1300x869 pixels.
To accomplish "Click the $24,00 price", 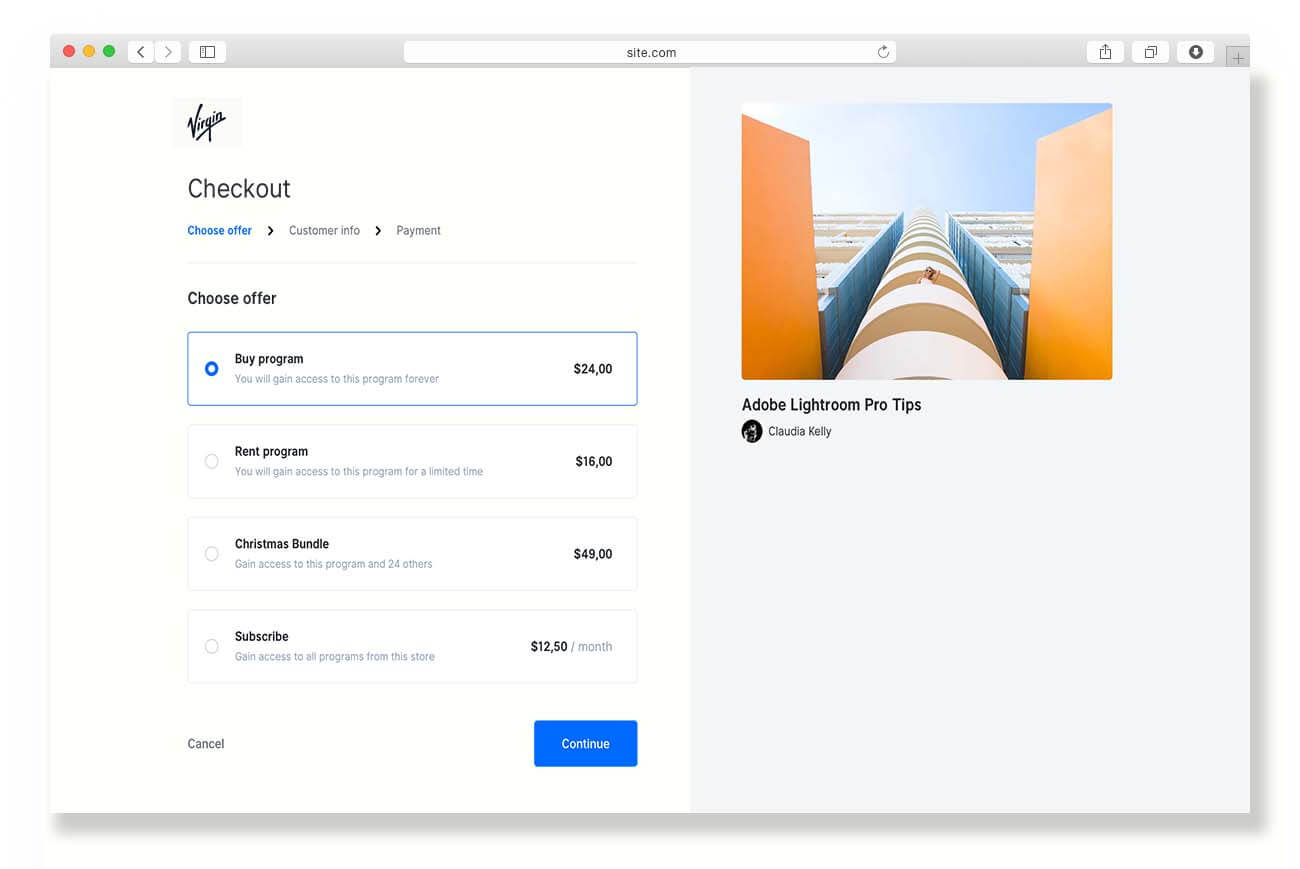I will coord(593,369).
